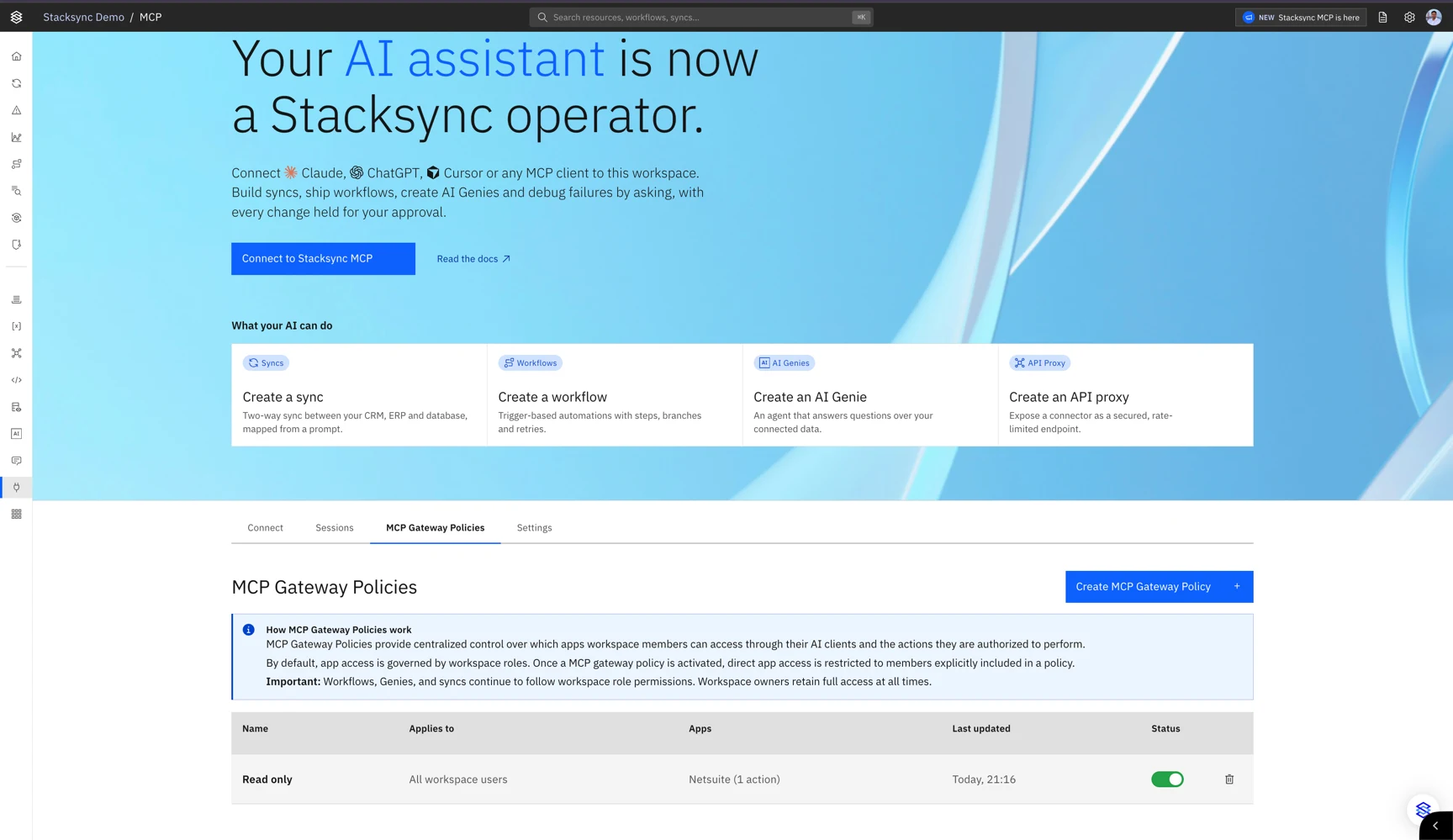This screenshot has height=840, width=1453.
Task: Click the code brackets icon in sidebar
Action: coord(16,380)
